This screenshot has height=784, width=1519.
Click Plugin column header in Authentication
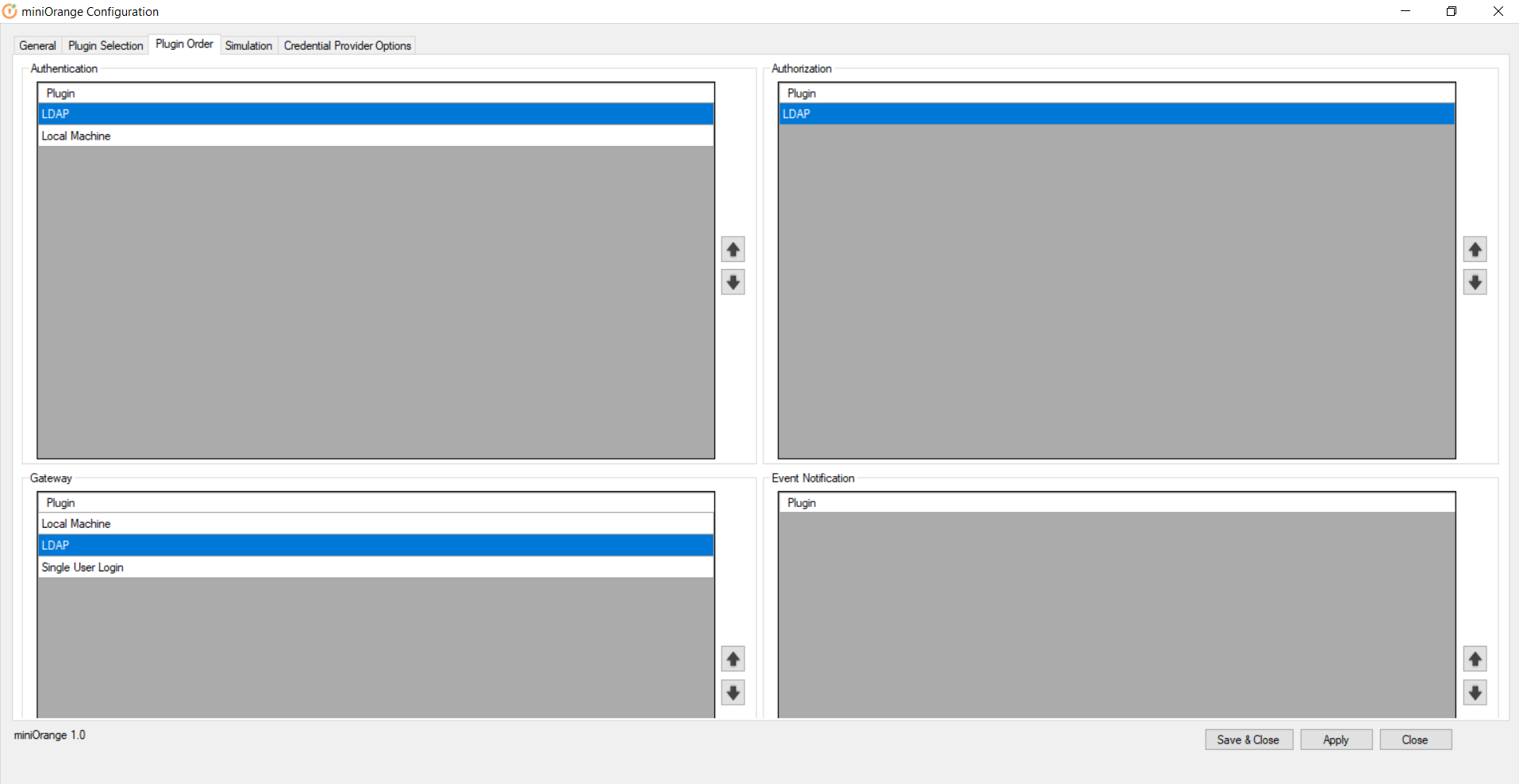(x=376, y=93)
